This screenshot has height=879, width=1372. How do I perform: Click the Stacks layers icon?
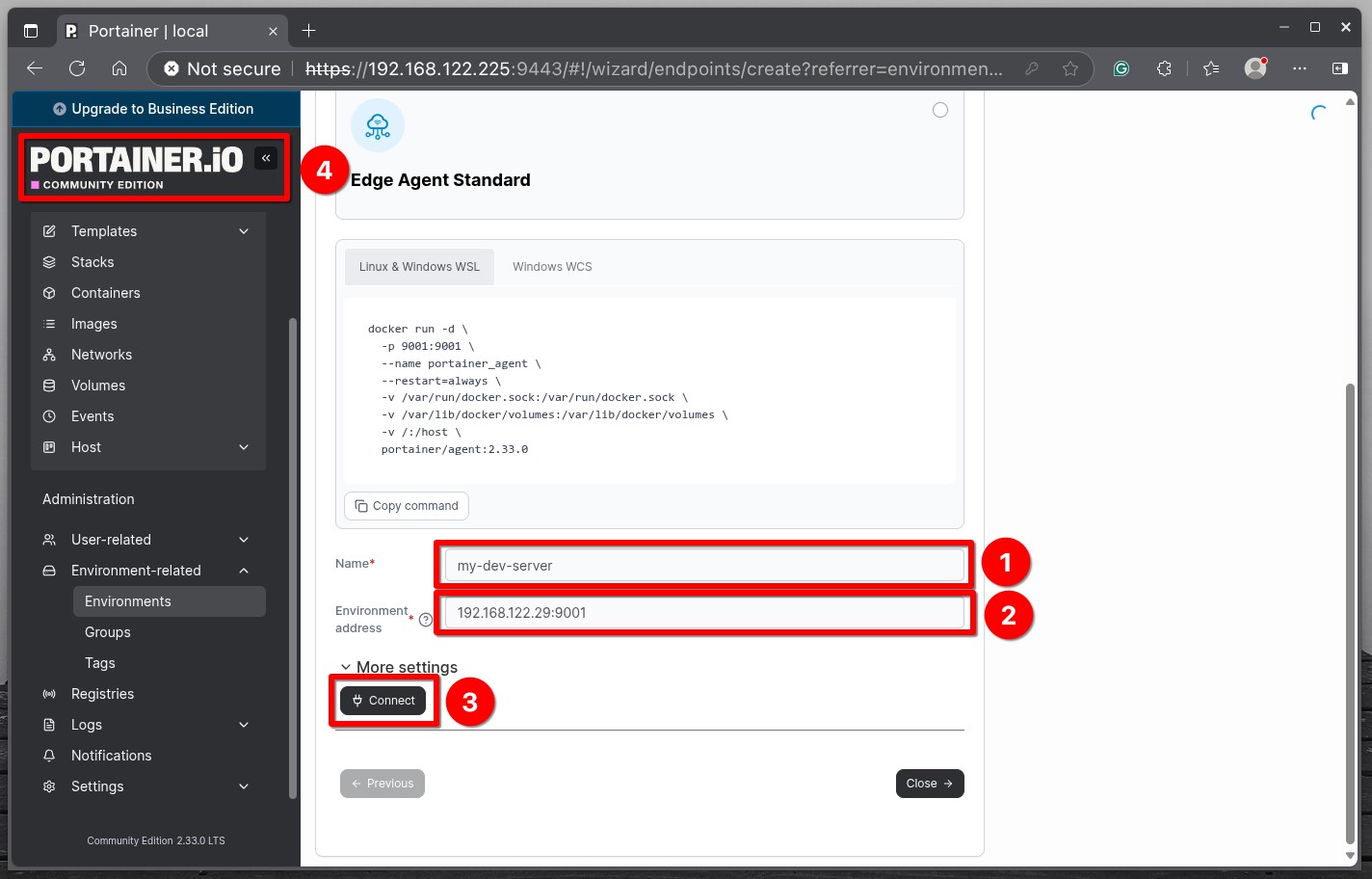[x=49, y=262]
